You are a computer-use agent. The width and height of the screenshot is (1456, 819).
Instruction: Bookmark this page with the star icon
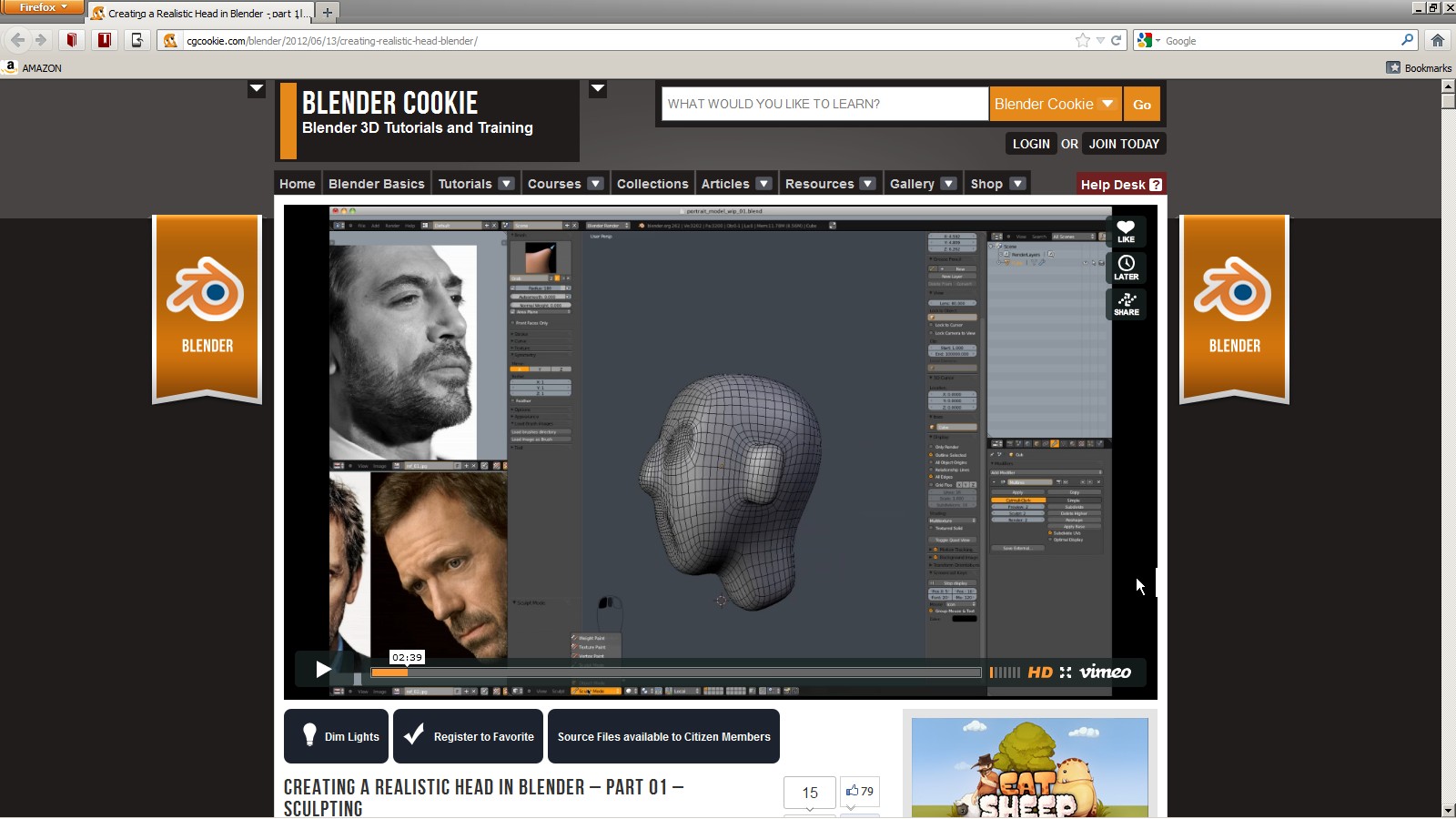coord(1082,40)
